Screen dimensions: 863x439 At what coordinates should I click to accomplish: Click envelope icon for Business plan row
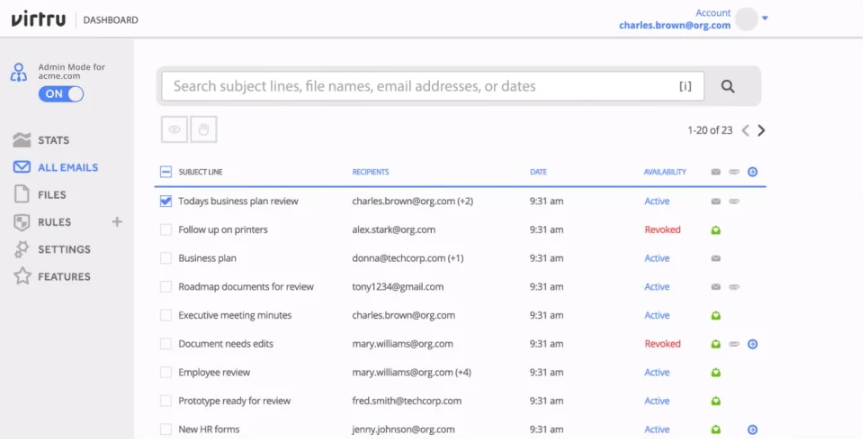pyautogui.click(x=715, y=258)
